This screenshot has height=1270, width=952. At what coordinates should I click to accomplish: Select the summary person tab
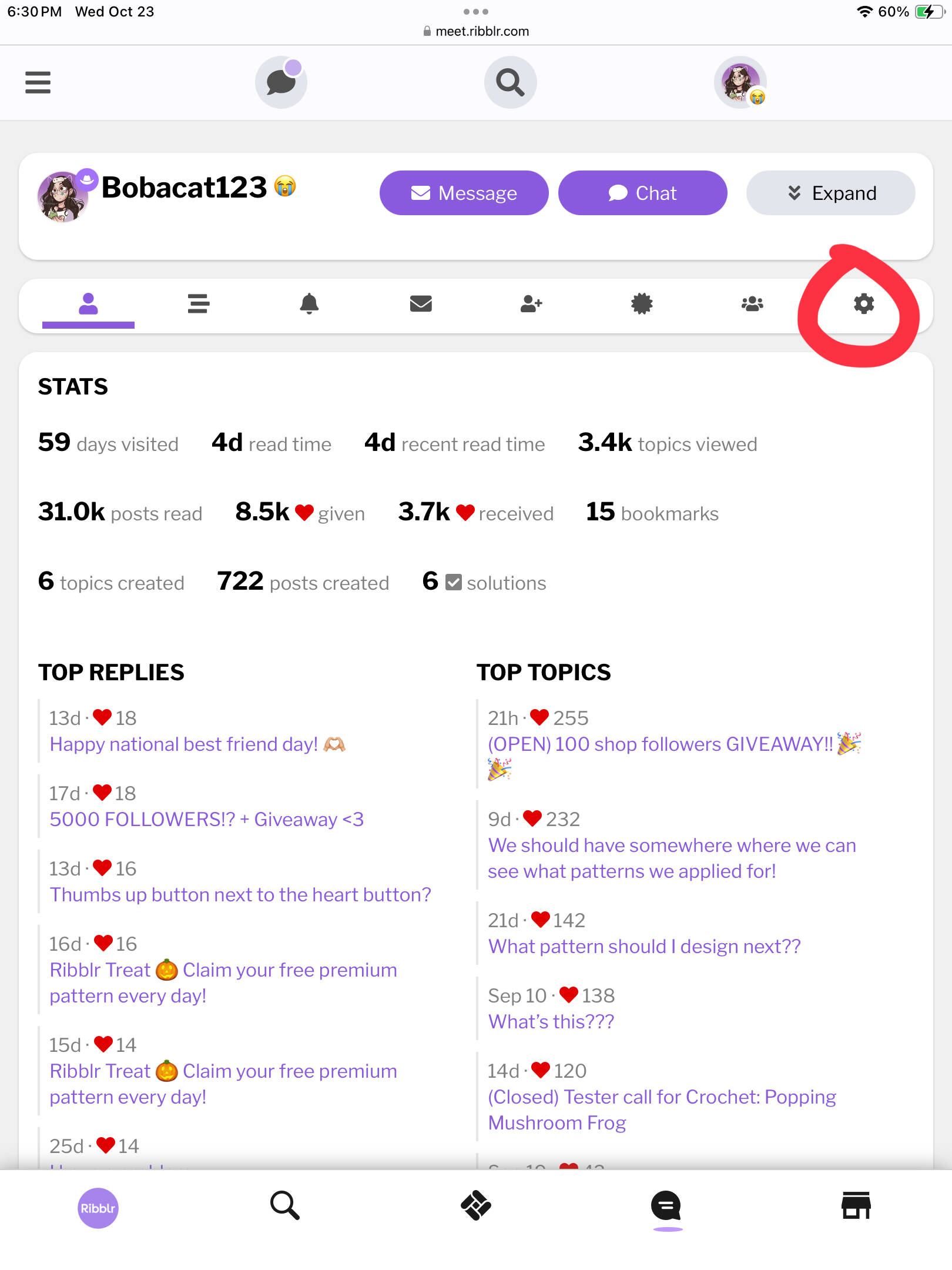pyautogui.click(x=88, y=304)
